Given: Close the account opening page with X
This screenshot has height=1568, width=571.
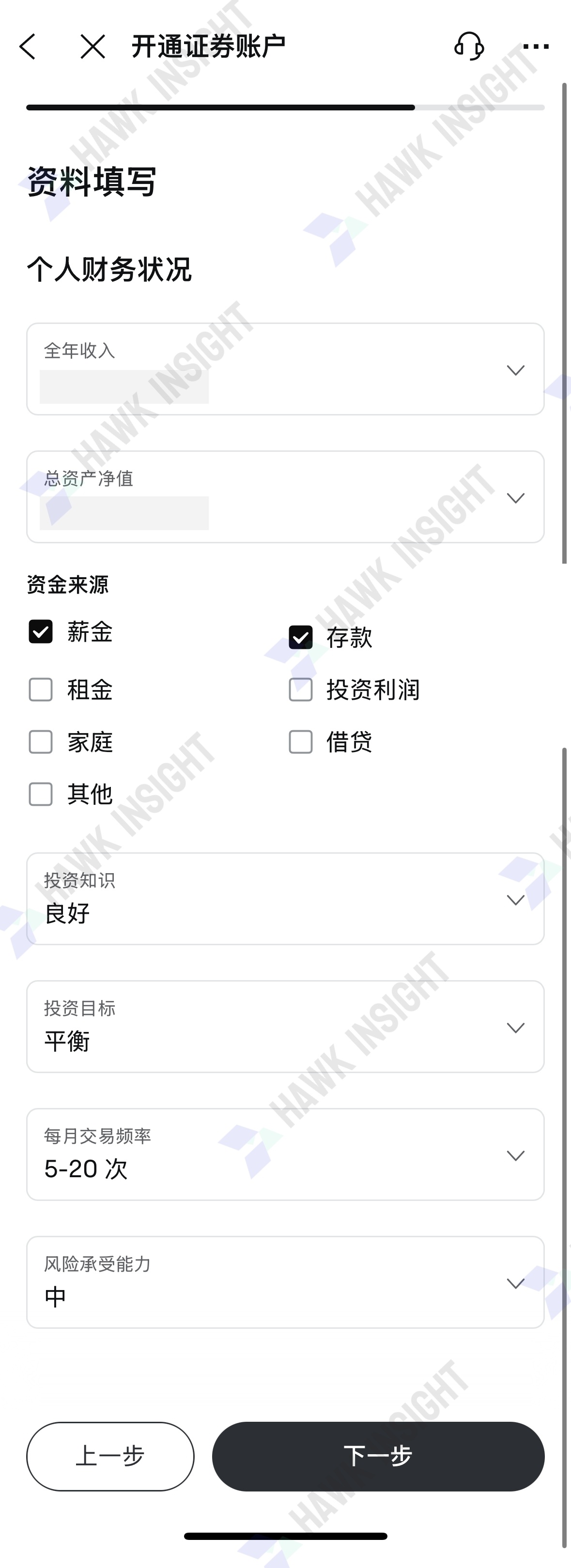Looking at the screenshot, I should [93, 46].
